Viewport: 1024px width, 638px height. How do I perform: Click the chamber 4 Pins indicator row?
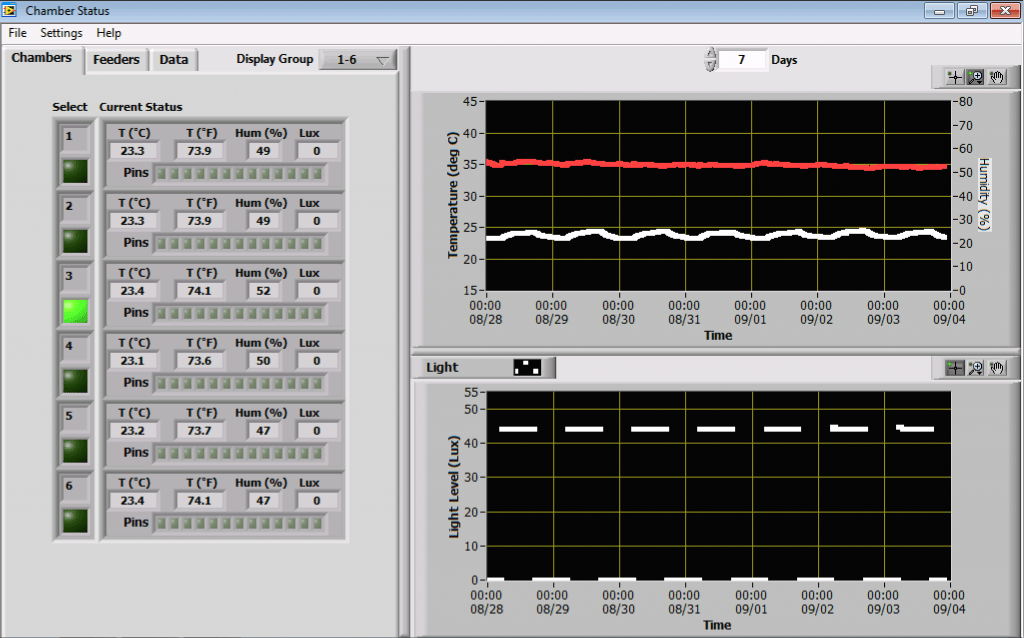tap(240, 383)
